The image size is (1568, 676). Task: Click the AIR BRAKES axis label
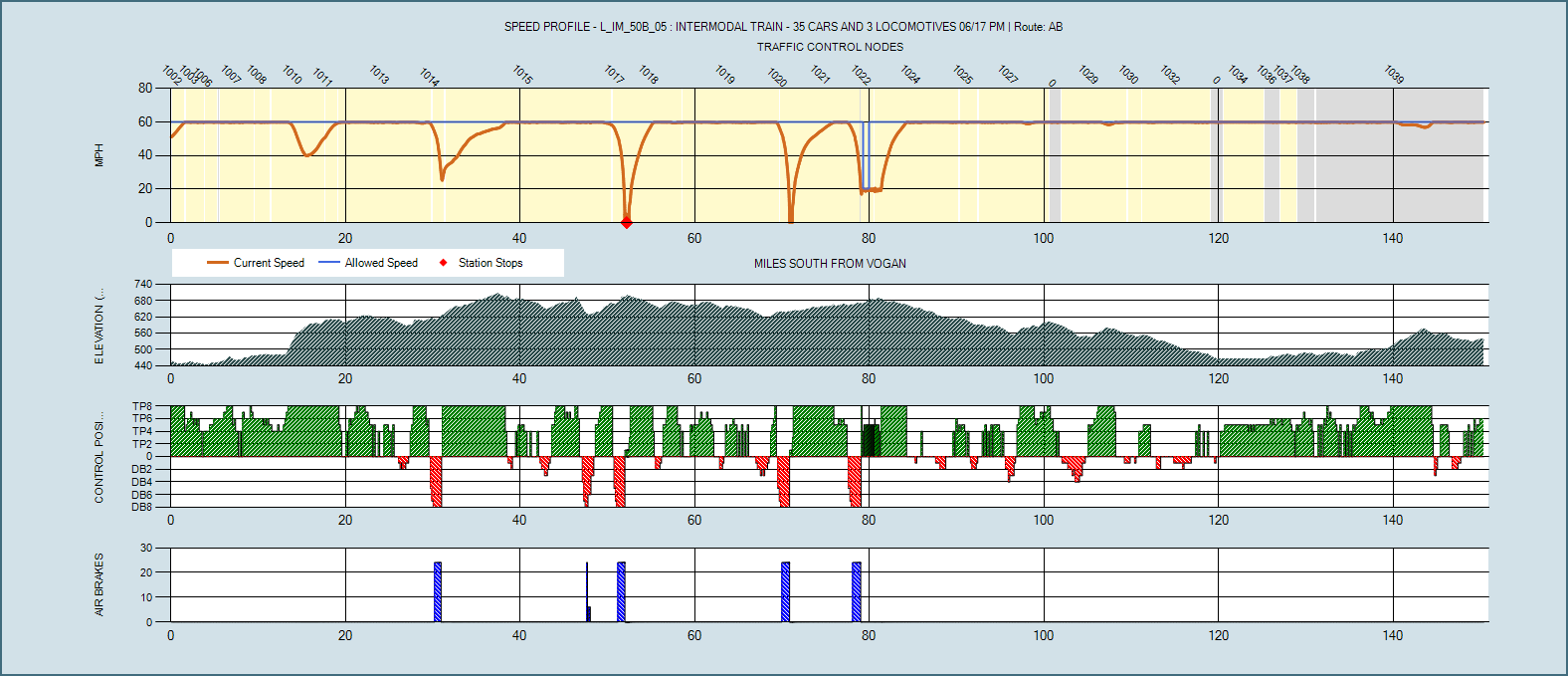(98, 585)
